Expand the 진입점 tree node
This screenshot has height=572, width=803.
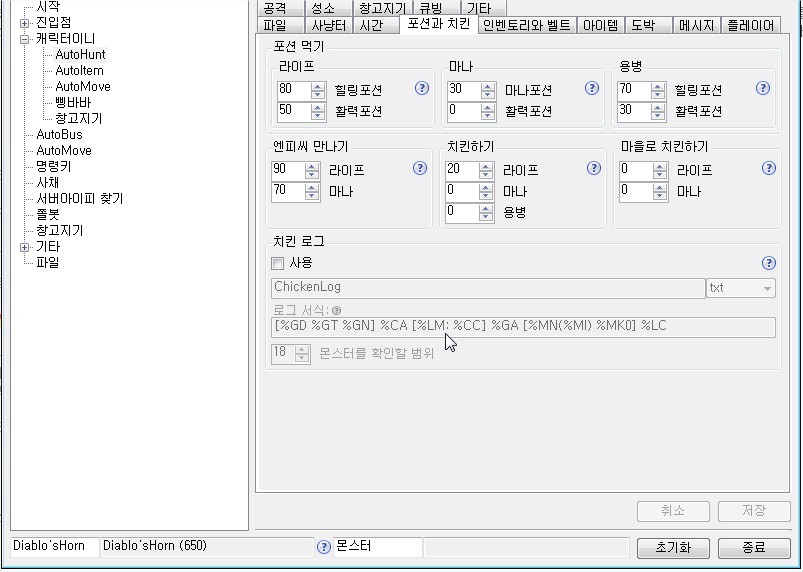pos(24,23)
